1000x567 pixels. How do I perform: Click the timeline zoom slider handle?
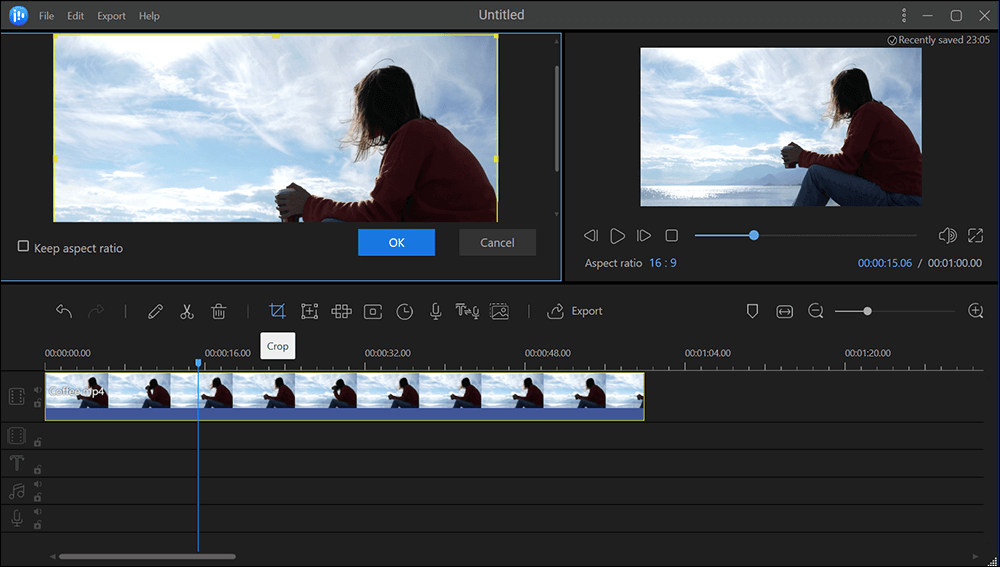[867, 311]
